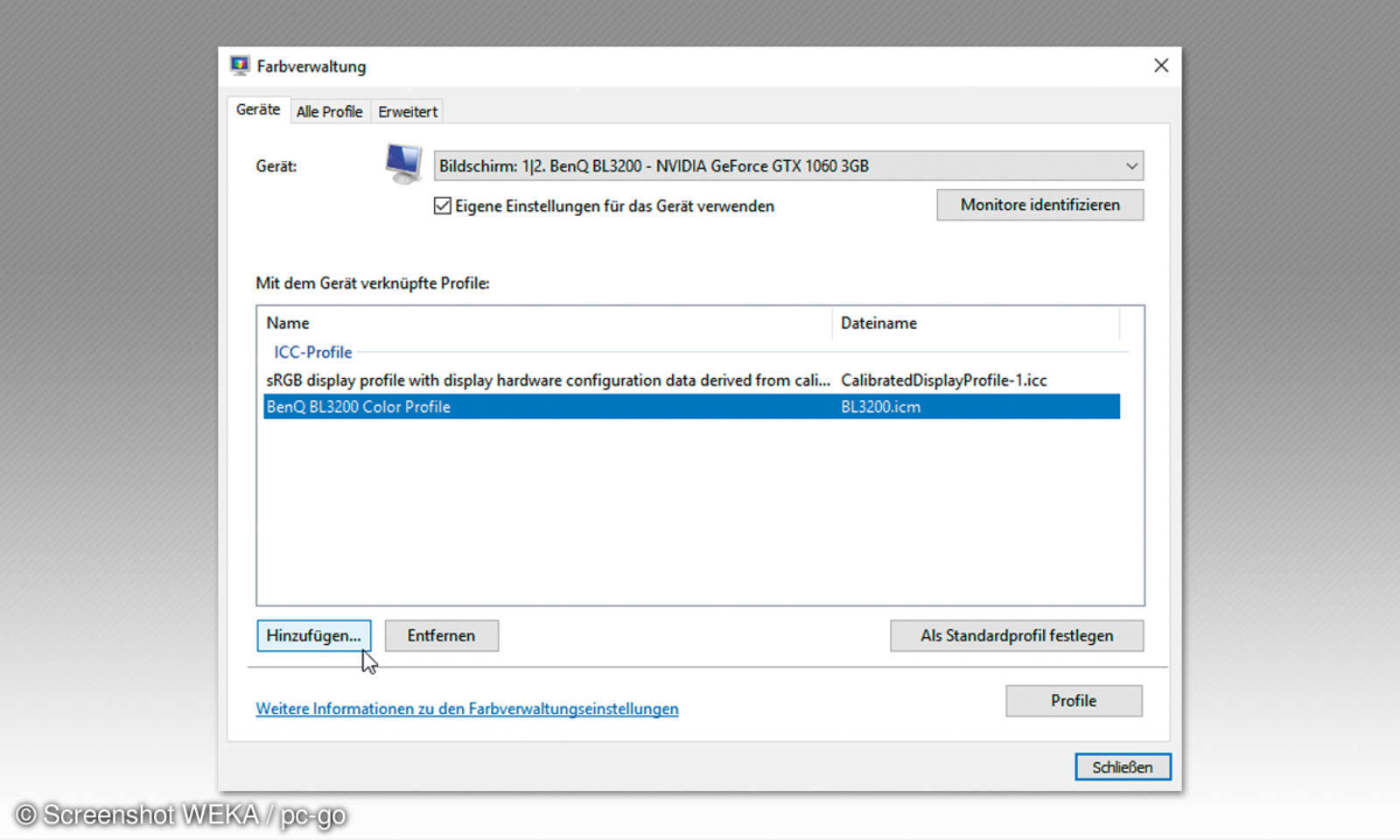Click the Monitore identifizieren button
Viewport: 1400px width, 840px height.
click(x=1039, y=205)
